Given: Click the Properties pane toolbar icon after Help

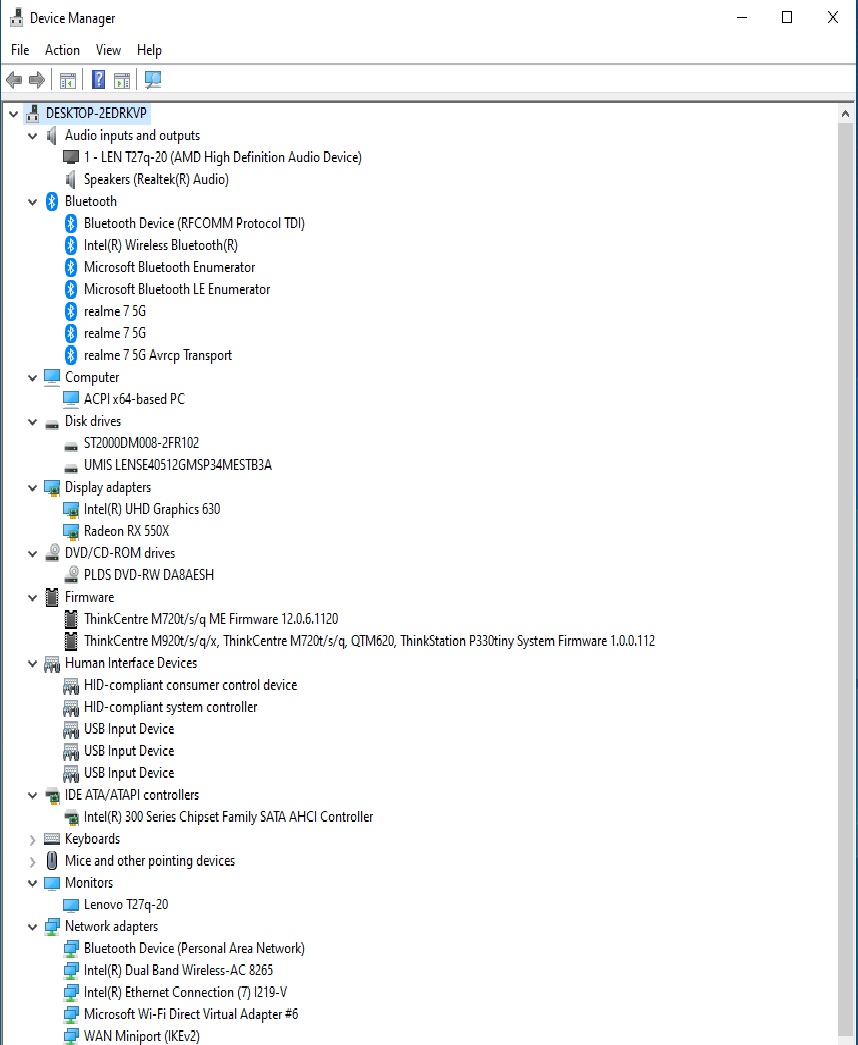Looking at the screenshot, I should 122,80.
